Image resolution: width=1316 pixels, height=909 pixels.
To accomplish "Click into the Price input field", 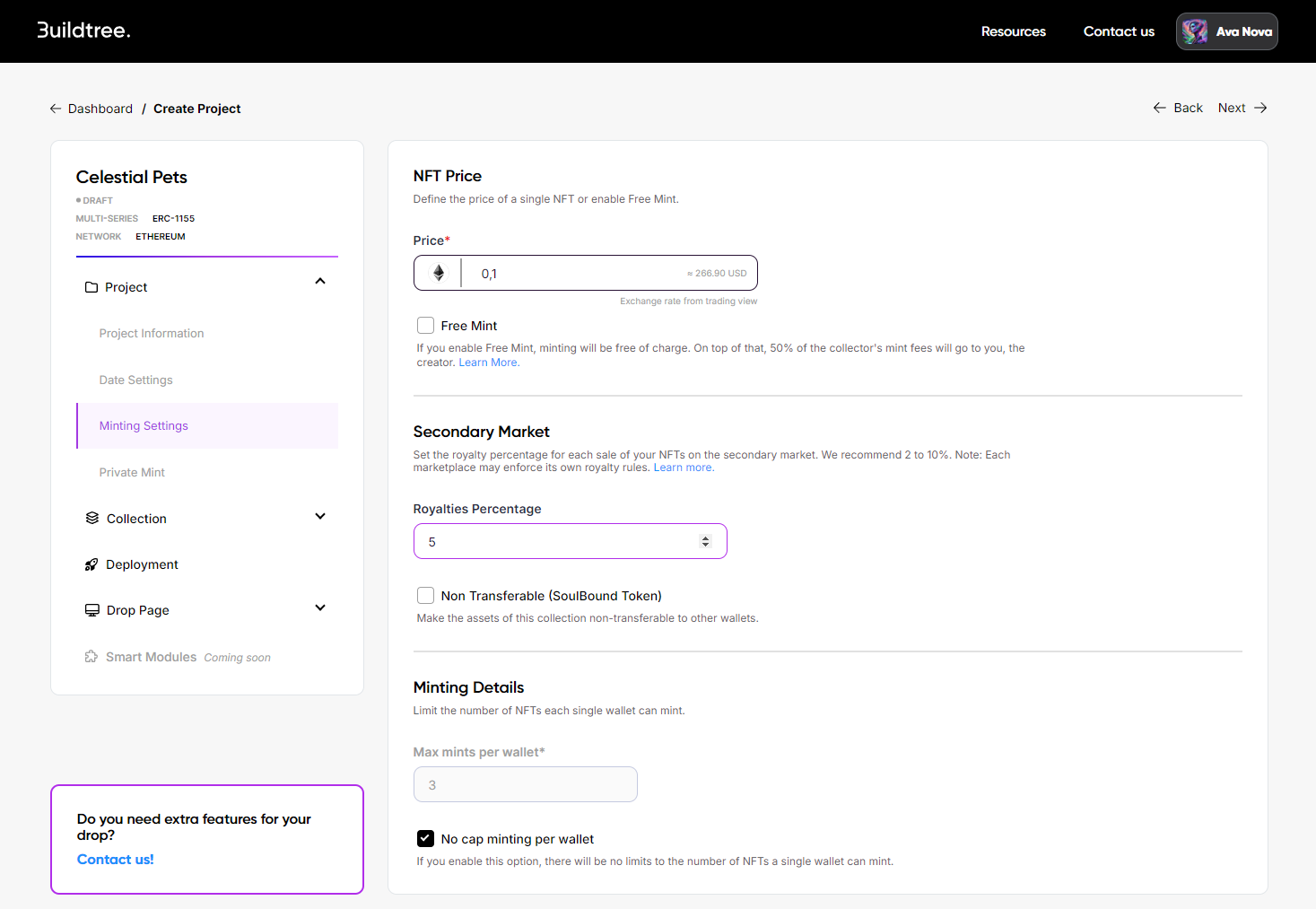I will [574, 274].
